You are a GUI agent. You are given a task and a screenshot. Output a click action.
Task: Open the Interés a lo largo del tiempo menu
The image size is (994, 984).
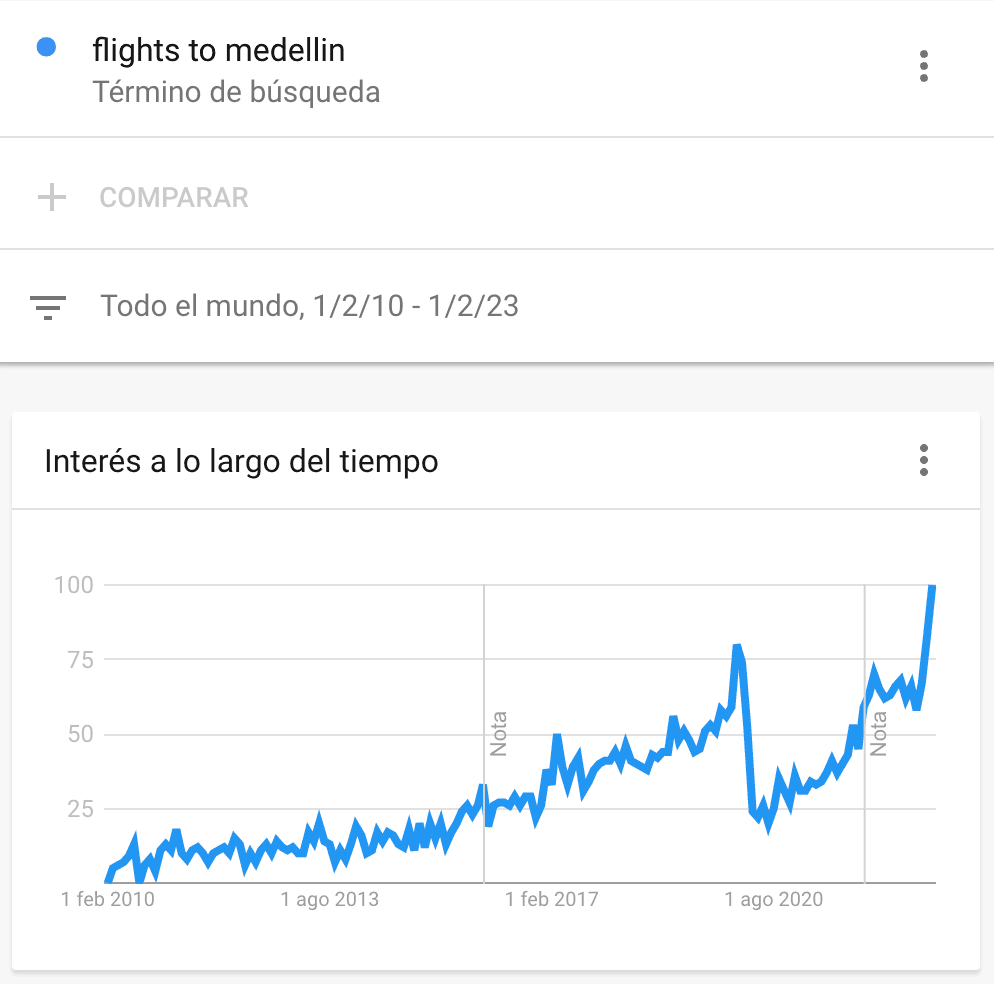(x=924, y=460)
